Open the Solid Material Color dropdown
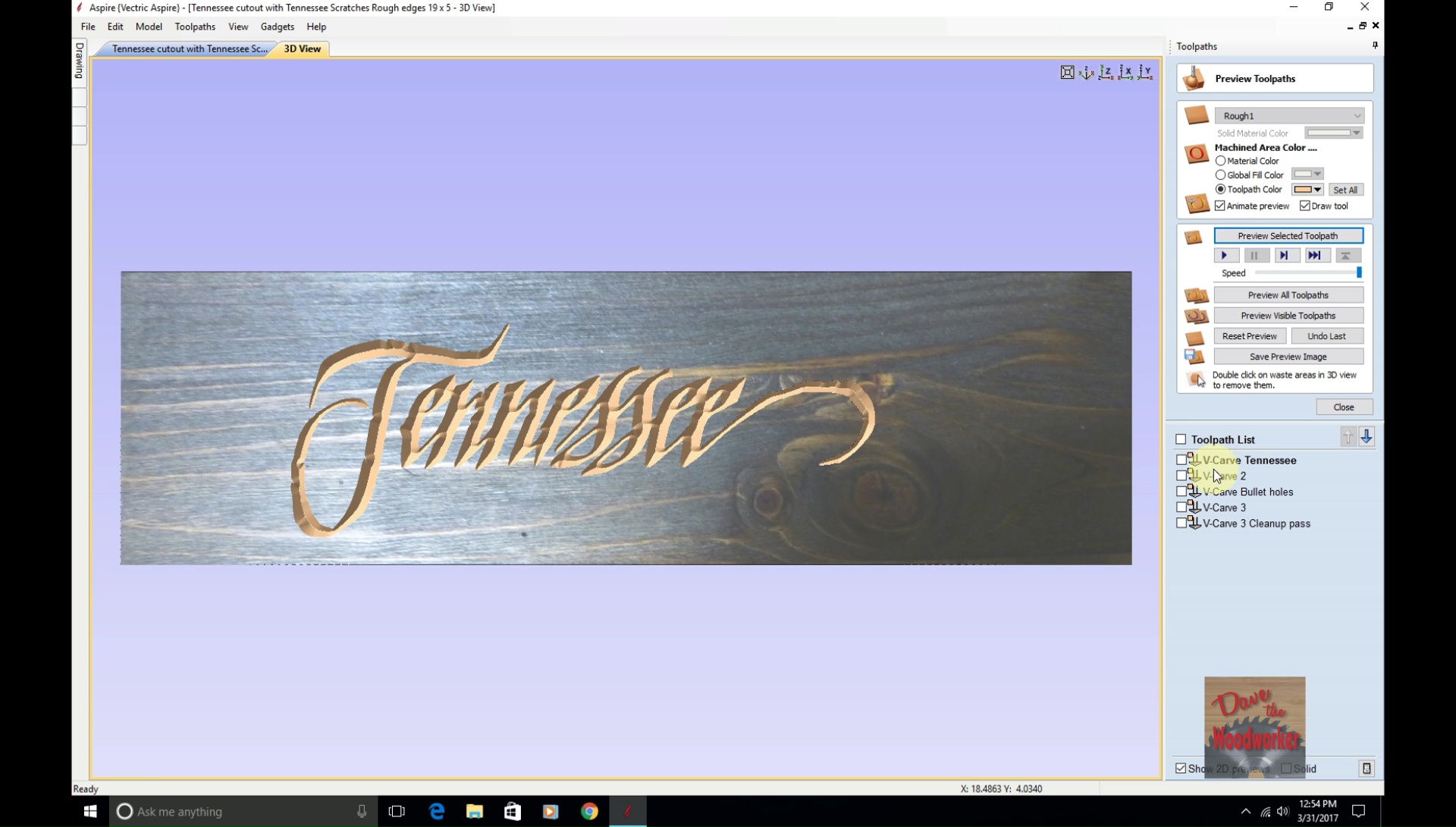This screenshot has width=1456, height=827. pyautogui.click(x=1334, y=133)
